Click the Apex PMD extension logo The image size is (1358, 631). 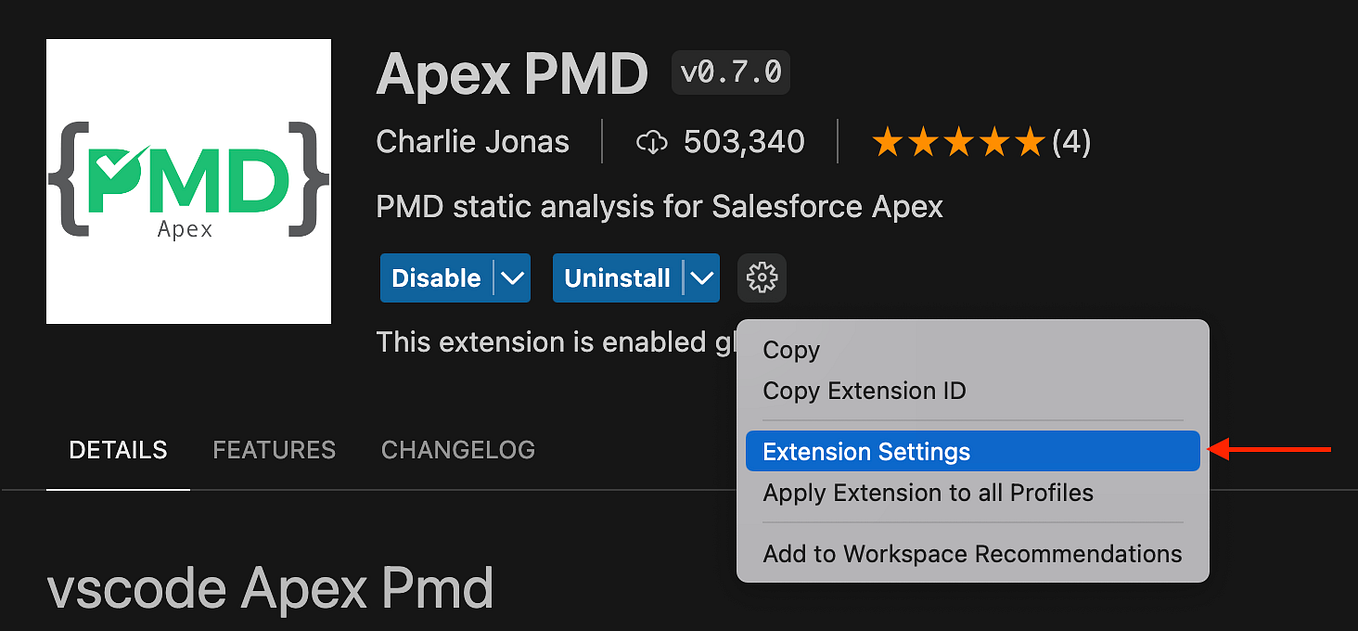[188, 180]
